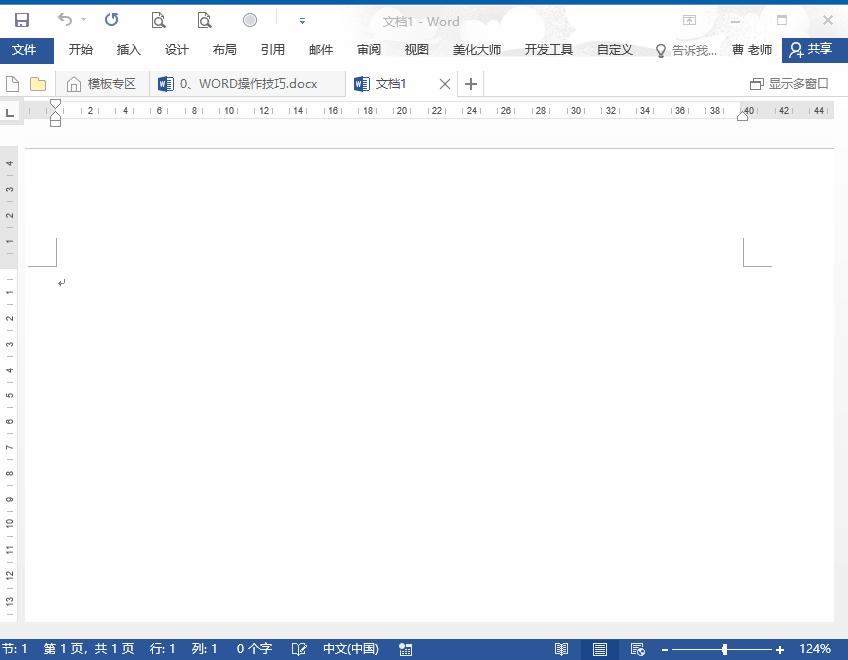Image resolution: width=848 pixels, height=660 pixels.
Task: Switch to Read Mode via status bar icon
Action: [560, 648]
